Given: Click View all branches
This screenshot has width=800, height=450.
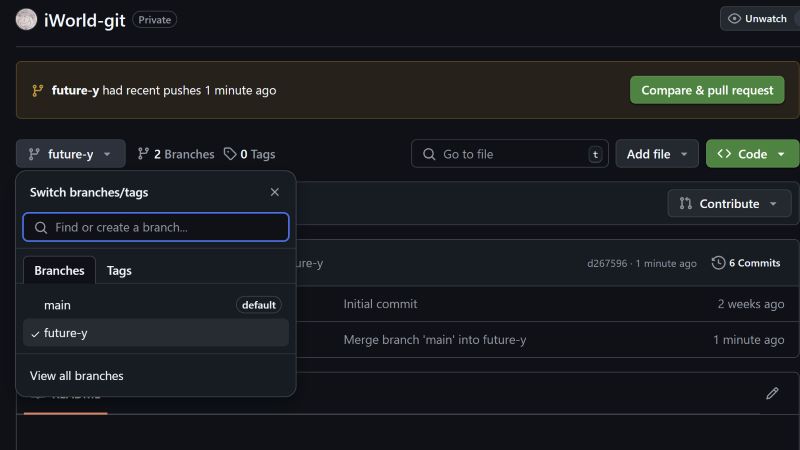Looking at the screenshot, I should 77,376.
